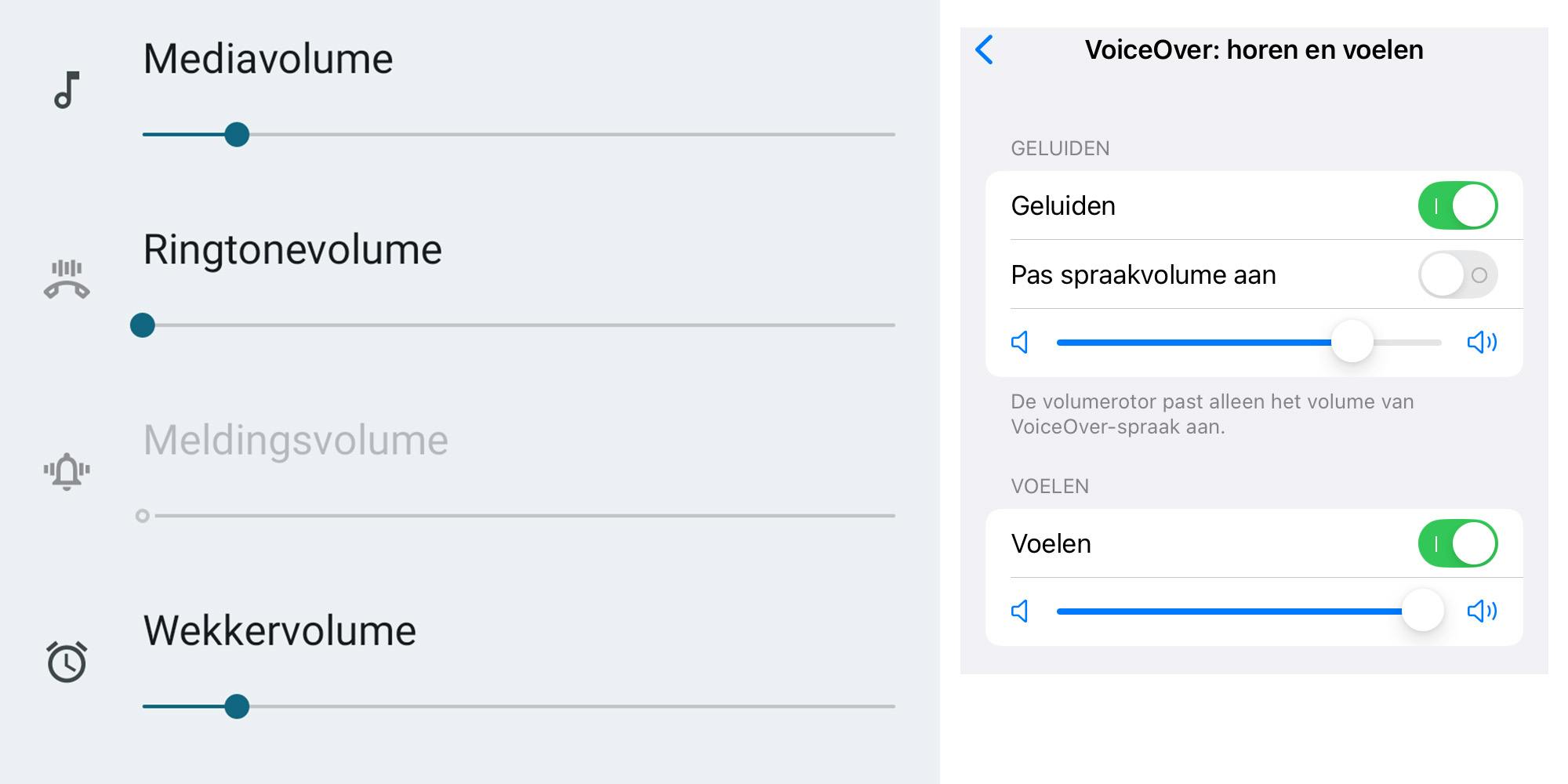The width and height of the screenshot is (1568, 784).
Task: Click the Pas spraakvolume aan label
Action: (x=1143, y=275)
